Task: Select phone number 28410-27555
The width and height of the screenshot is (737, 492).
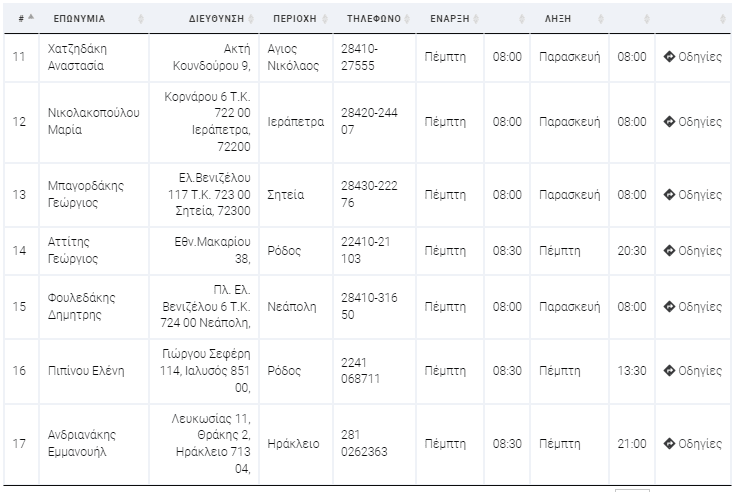Action: (x=360, y=57)
